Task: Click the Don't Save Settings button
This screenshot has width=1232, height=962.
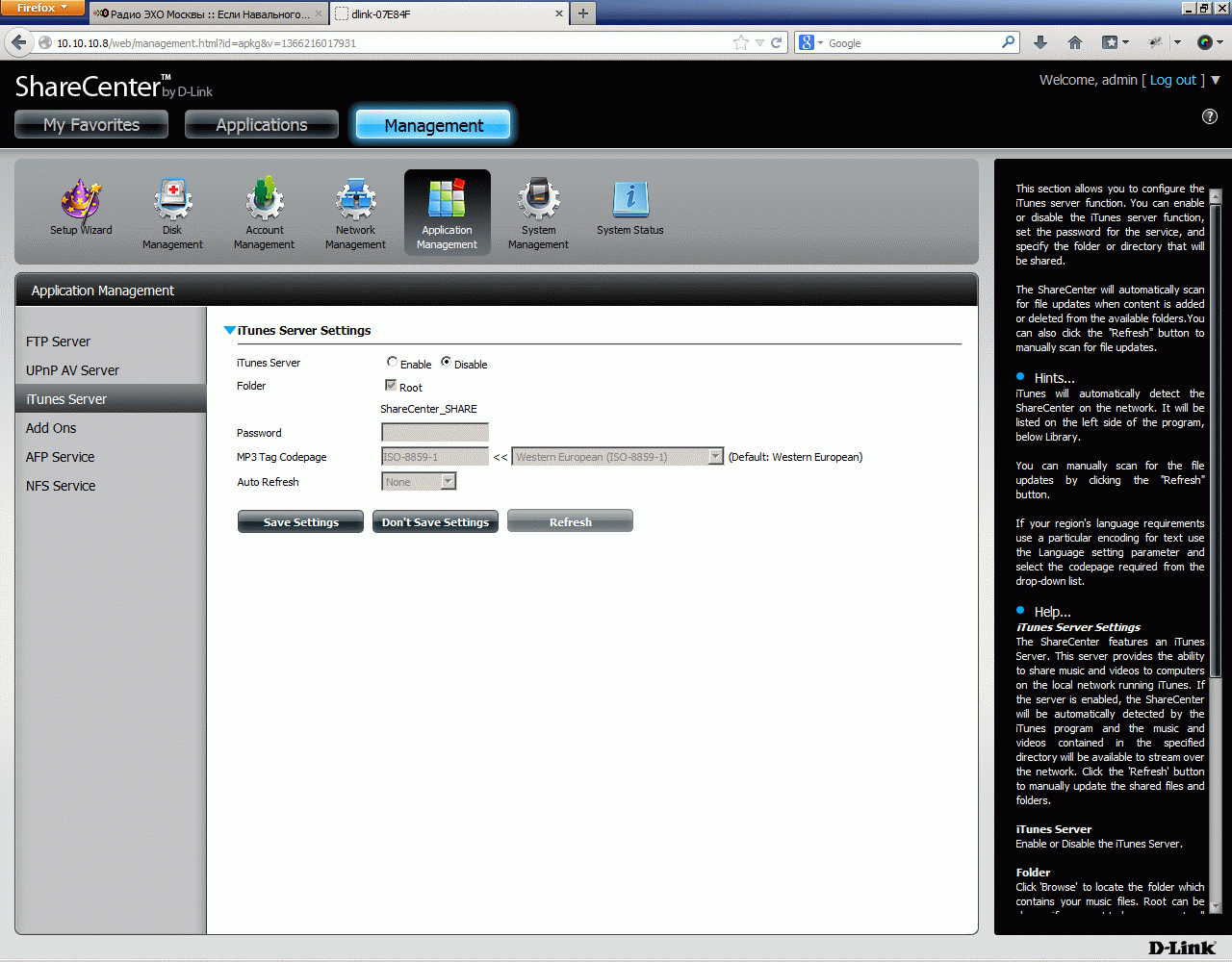Action: 435,521
